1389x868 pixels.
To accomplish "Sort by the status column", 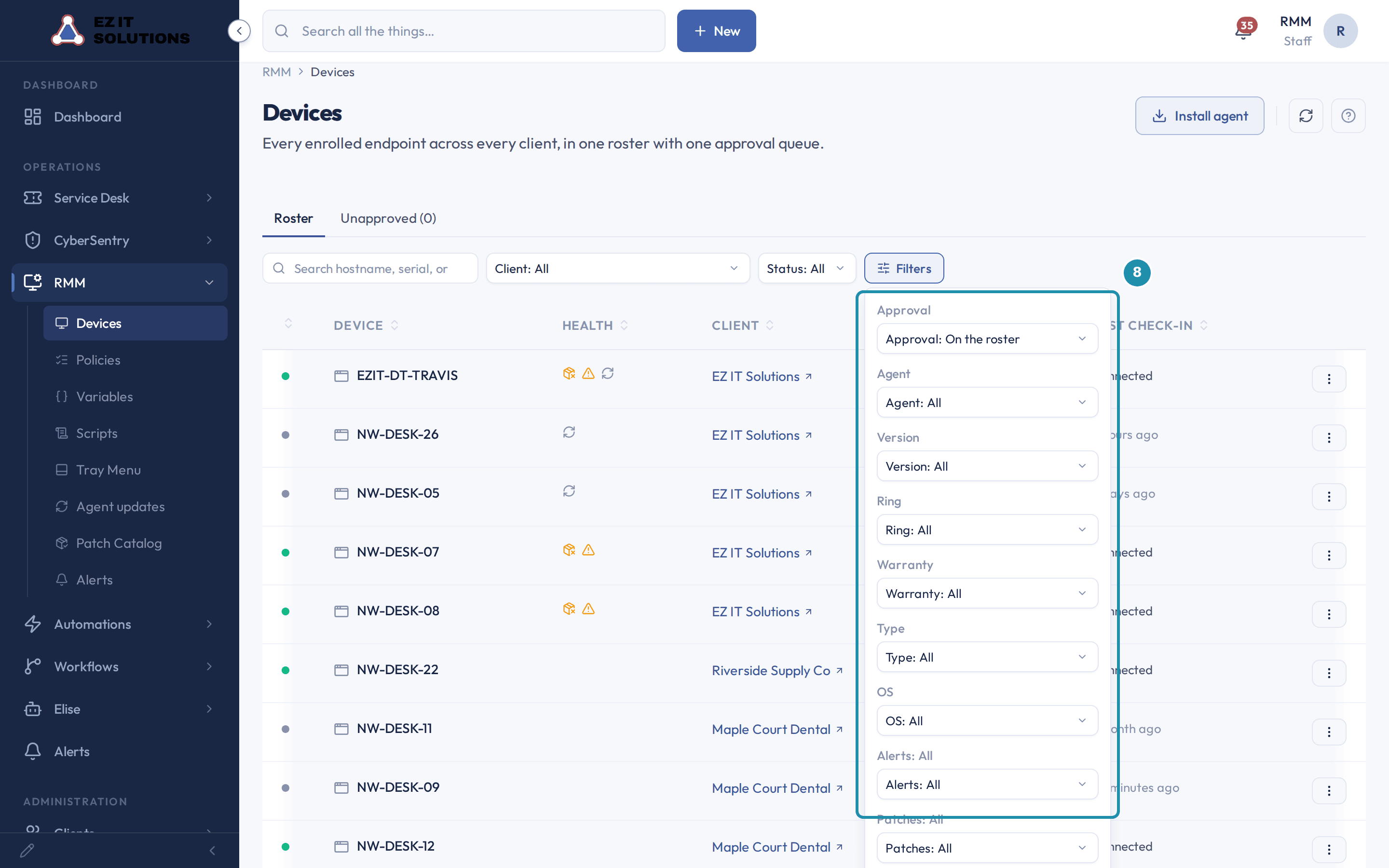I will (x=288, y=325).
